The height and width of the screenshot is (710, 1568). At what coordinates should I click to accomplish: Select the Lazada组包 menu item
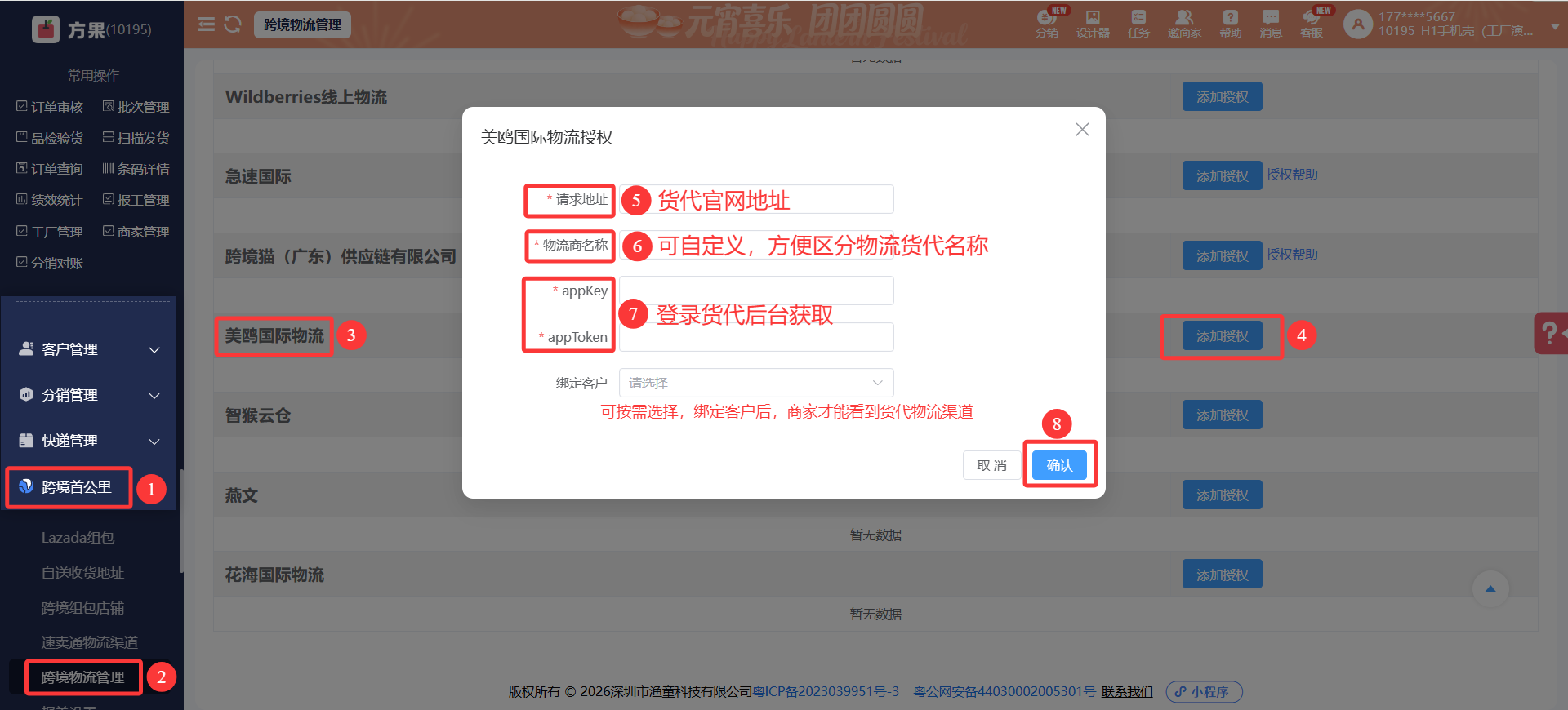point(78,538)
